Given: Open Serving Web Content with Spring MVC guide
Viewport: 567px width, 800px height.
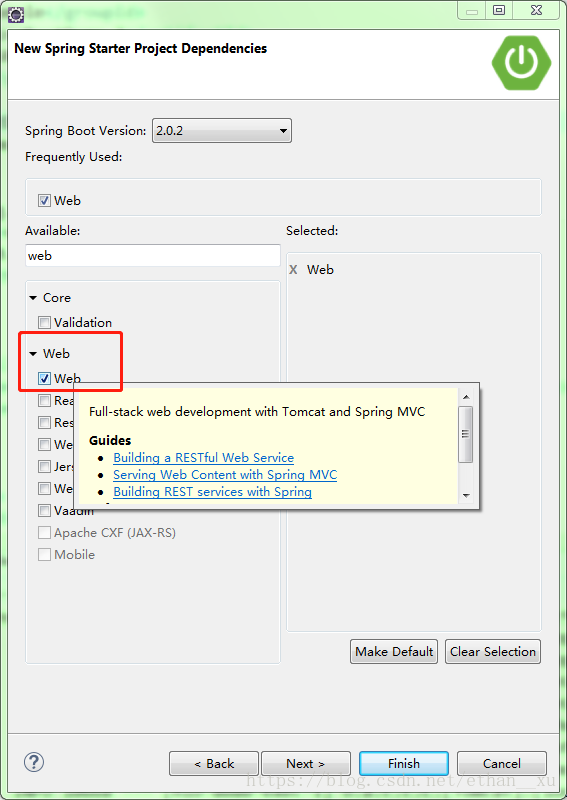Looking at the screenshot, I should pos(225,475).
